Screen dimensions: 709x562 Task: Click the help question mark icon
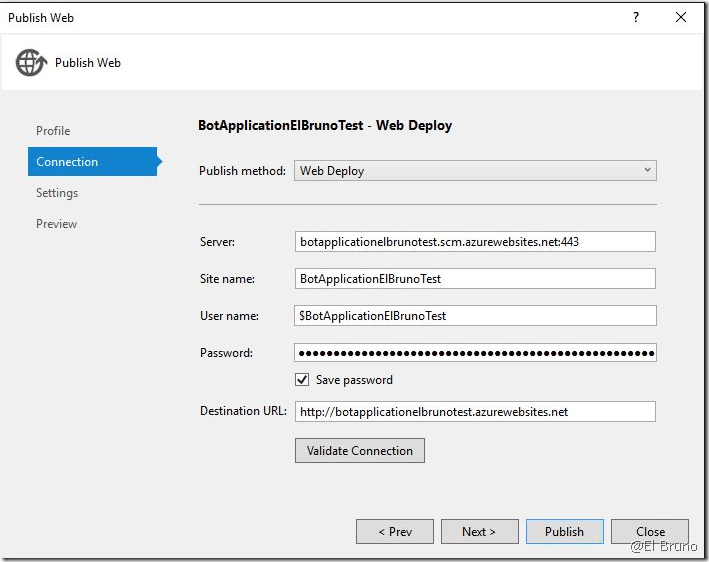pos(636,18)
